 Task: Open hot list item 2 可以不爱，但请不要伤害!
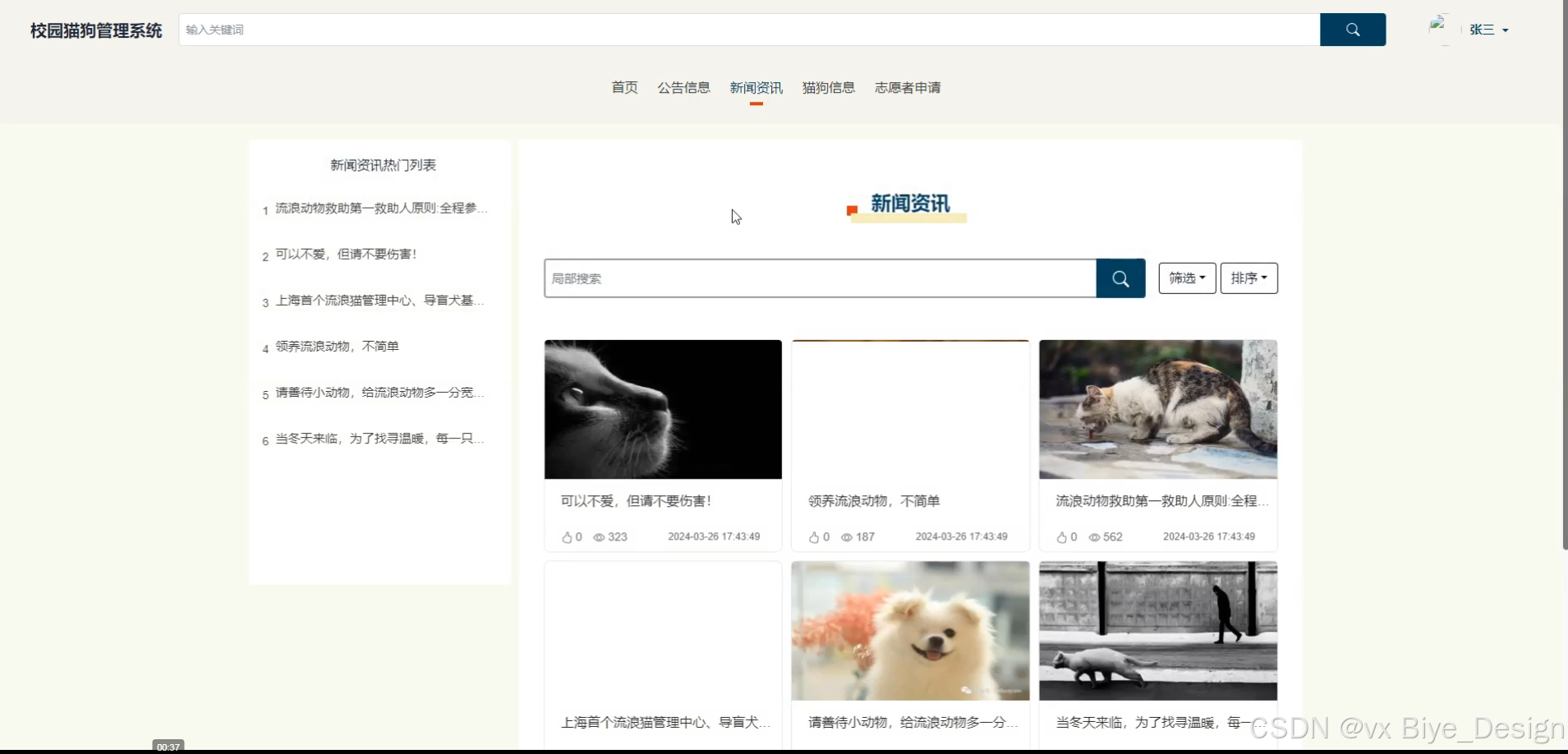click(x=346, y=255)
